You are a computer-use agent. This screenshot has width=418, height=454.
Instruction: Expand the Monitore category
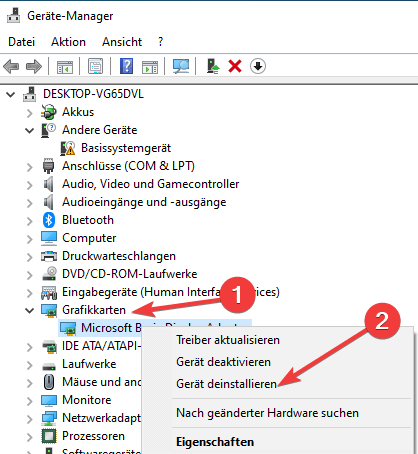point(30,401)
